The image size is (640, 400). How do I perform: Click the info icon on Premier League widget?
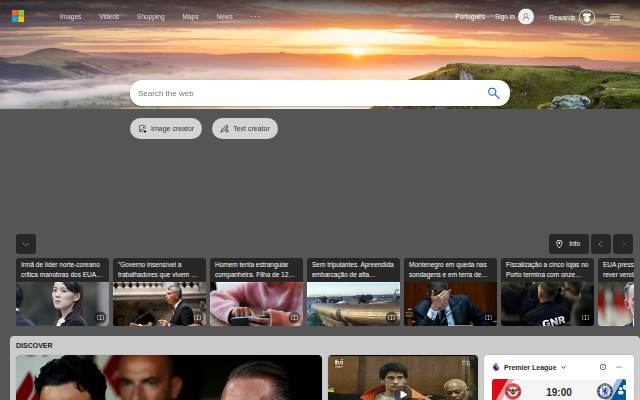point(603,367)
